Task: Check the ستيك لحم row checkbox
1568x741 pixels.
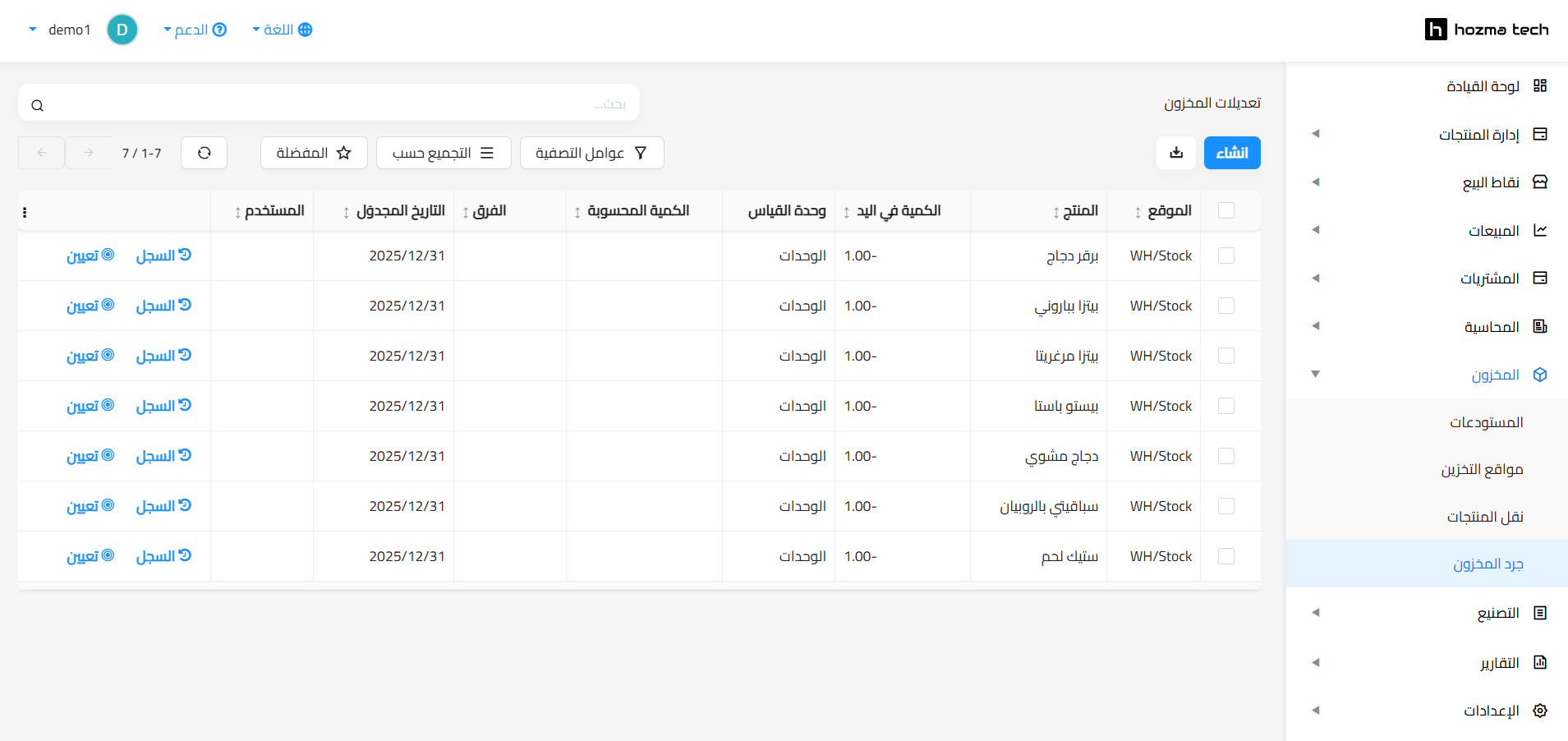Action: click(x=1225, y=556)
